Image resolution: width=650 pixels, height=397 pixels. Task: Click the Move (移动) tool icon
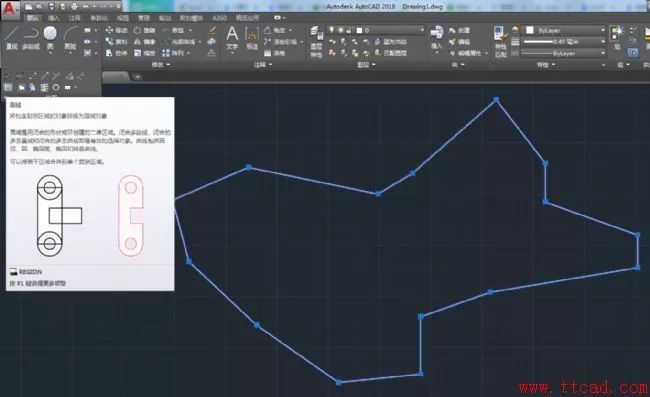[x=109, y=30]
